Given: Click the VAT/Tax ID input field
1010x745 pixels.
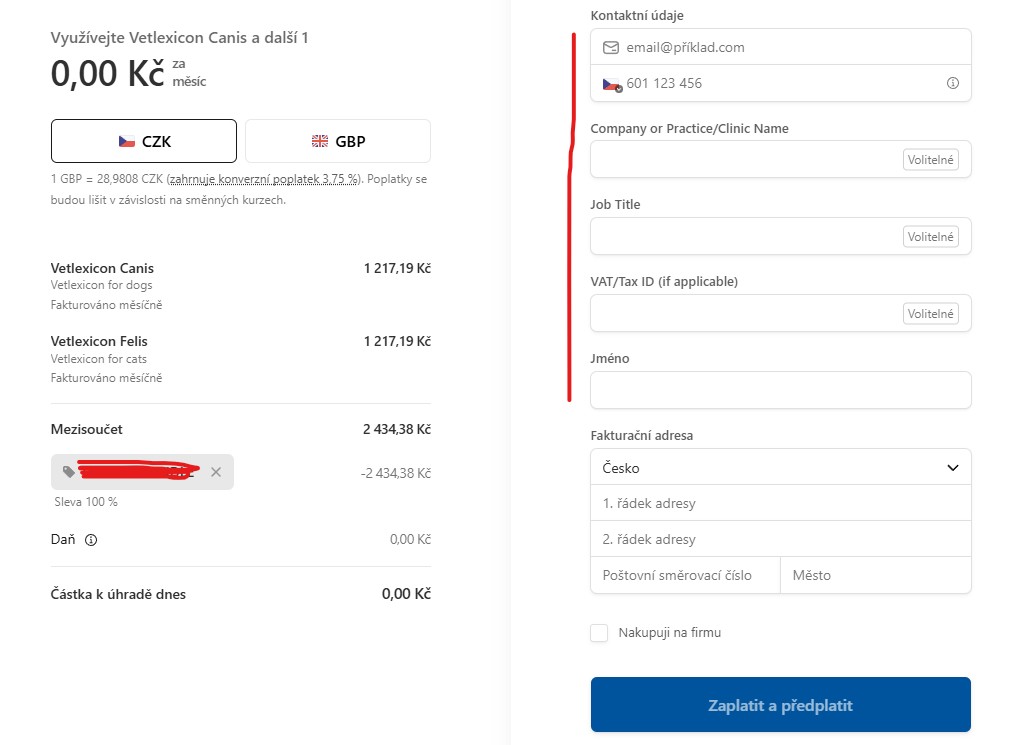Looking at the screenshot, I should (780, 313).
